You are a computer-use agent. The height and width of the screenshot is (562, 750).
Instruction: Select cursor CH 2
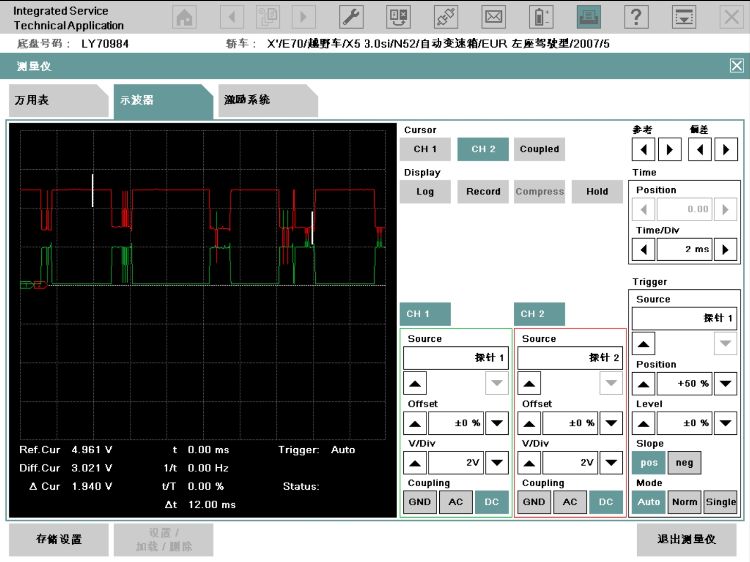click(x=483, y=149)
